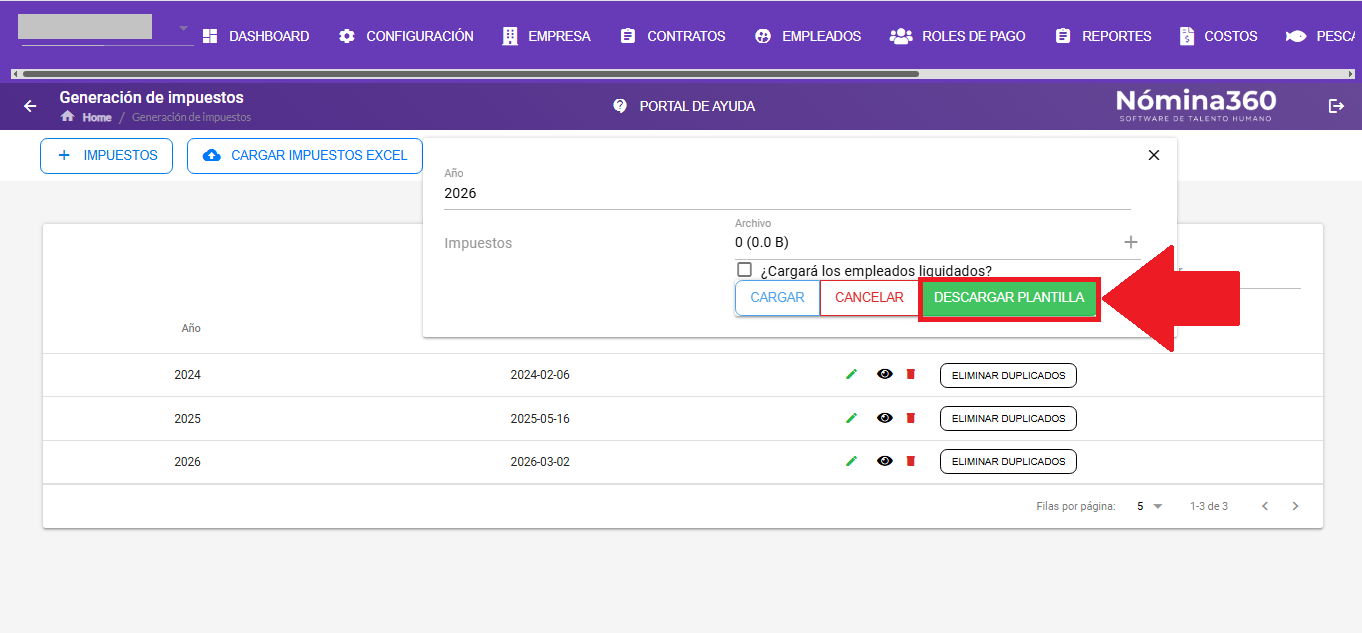Edit the 2024 row with pencil icon
The image size is (1362, 633).
point(852,375)
